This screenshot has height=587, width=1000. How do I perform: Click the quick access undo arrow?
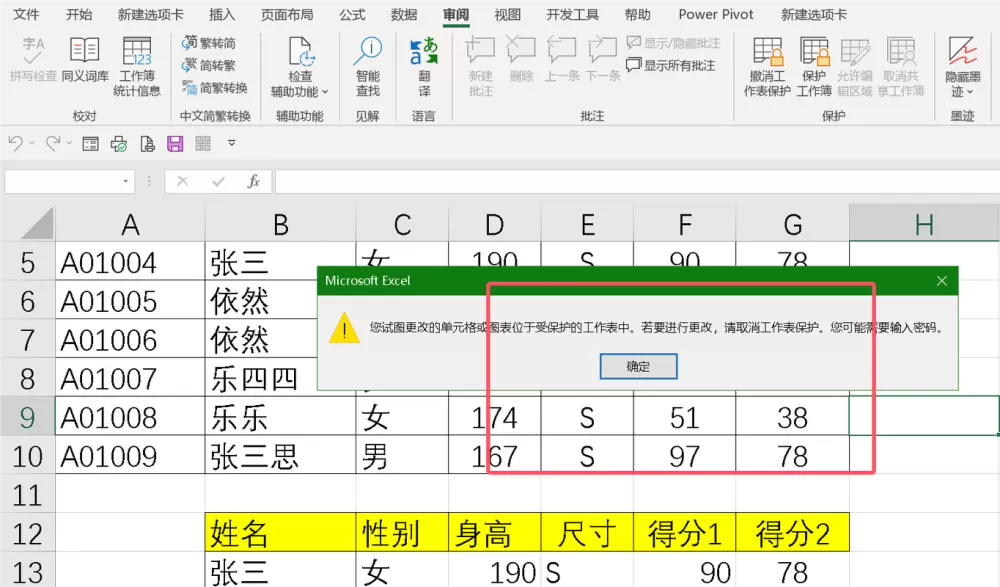(x=16, y=144)
